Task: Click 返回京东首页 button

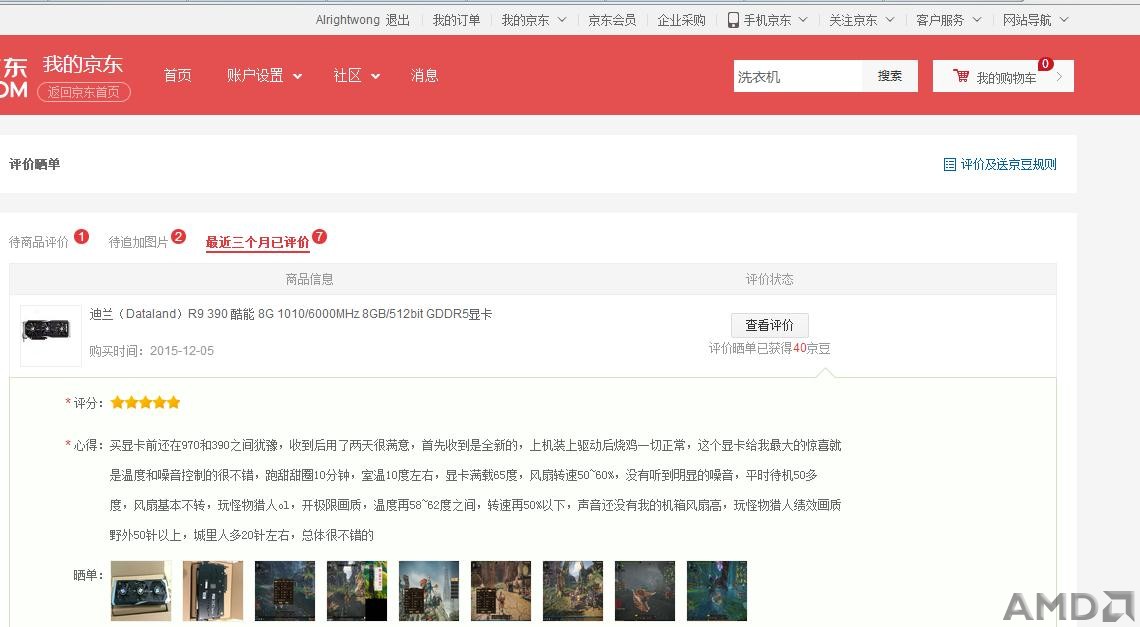Action: tap(84, 92)
